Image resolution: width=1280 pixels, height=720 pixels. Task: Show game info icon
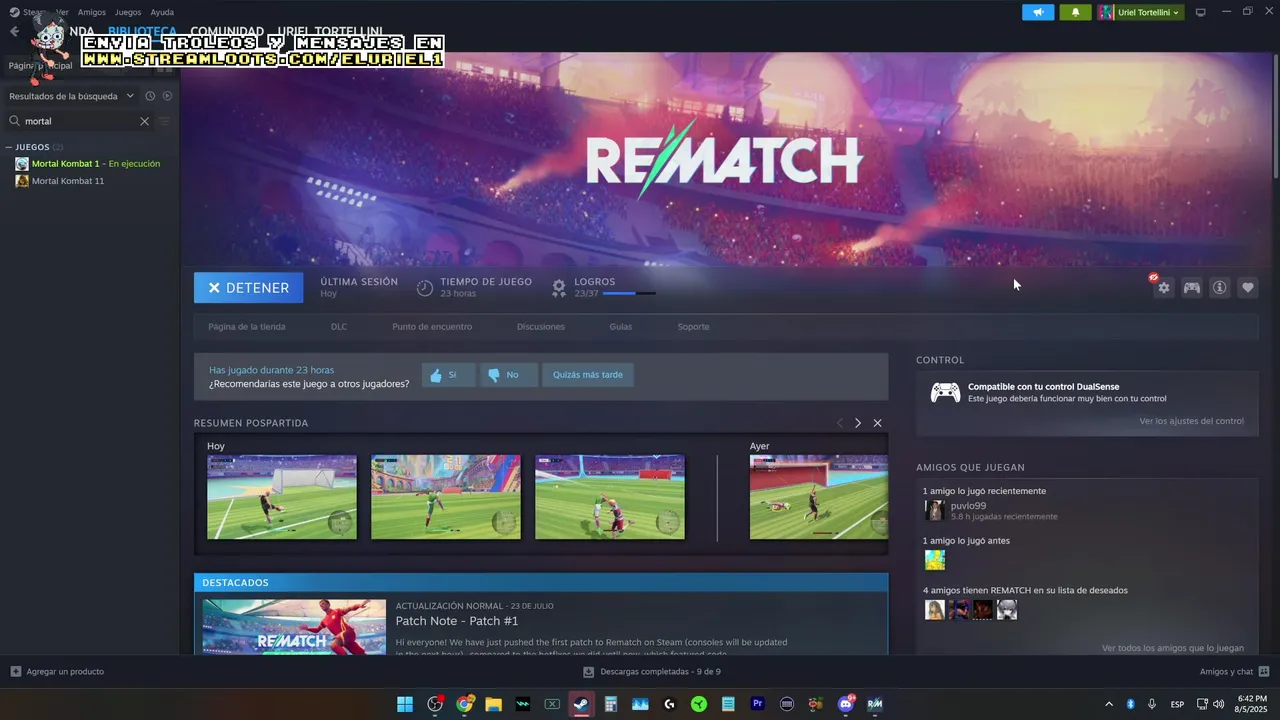click(1220, 288)
